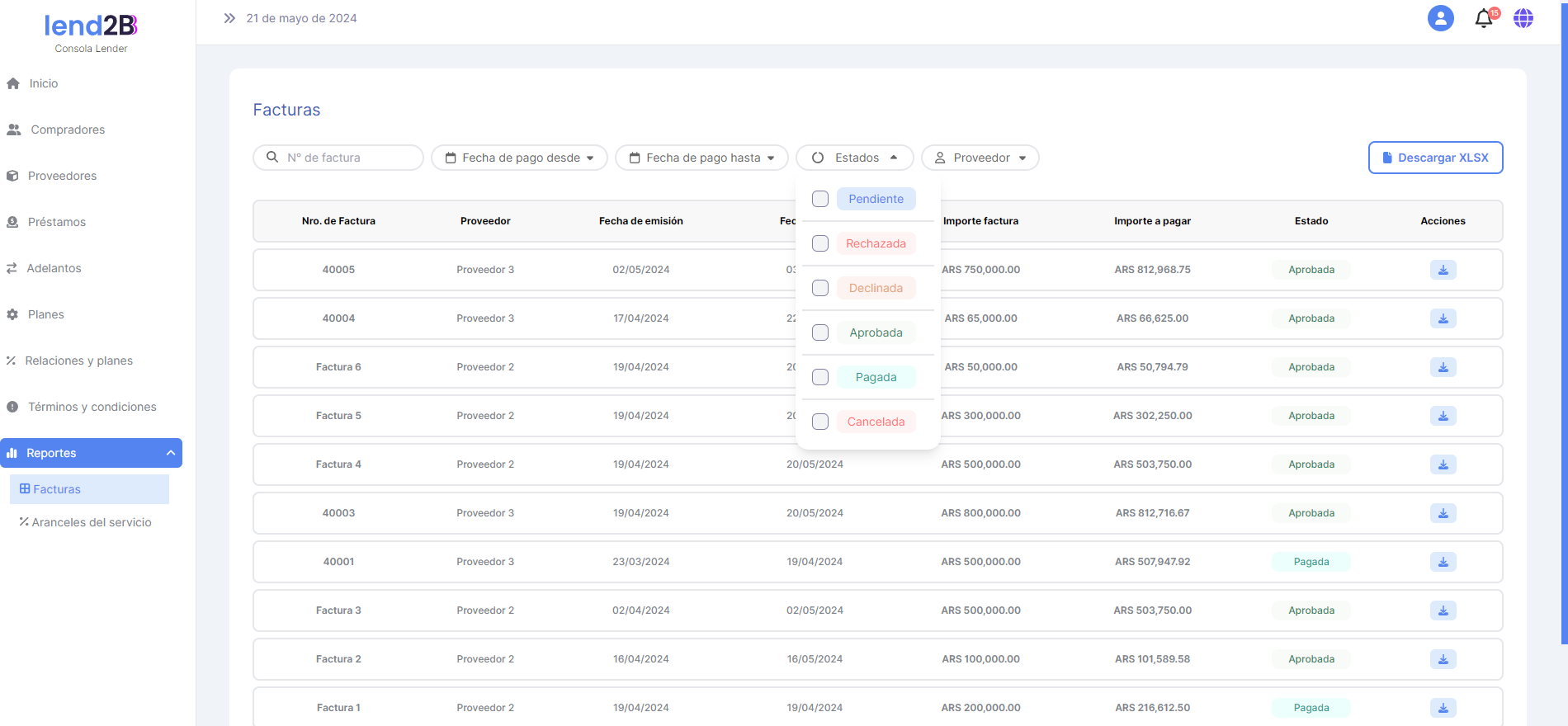
Task: Check the Pendiente status checkbox
Action: tap(820, 199)
